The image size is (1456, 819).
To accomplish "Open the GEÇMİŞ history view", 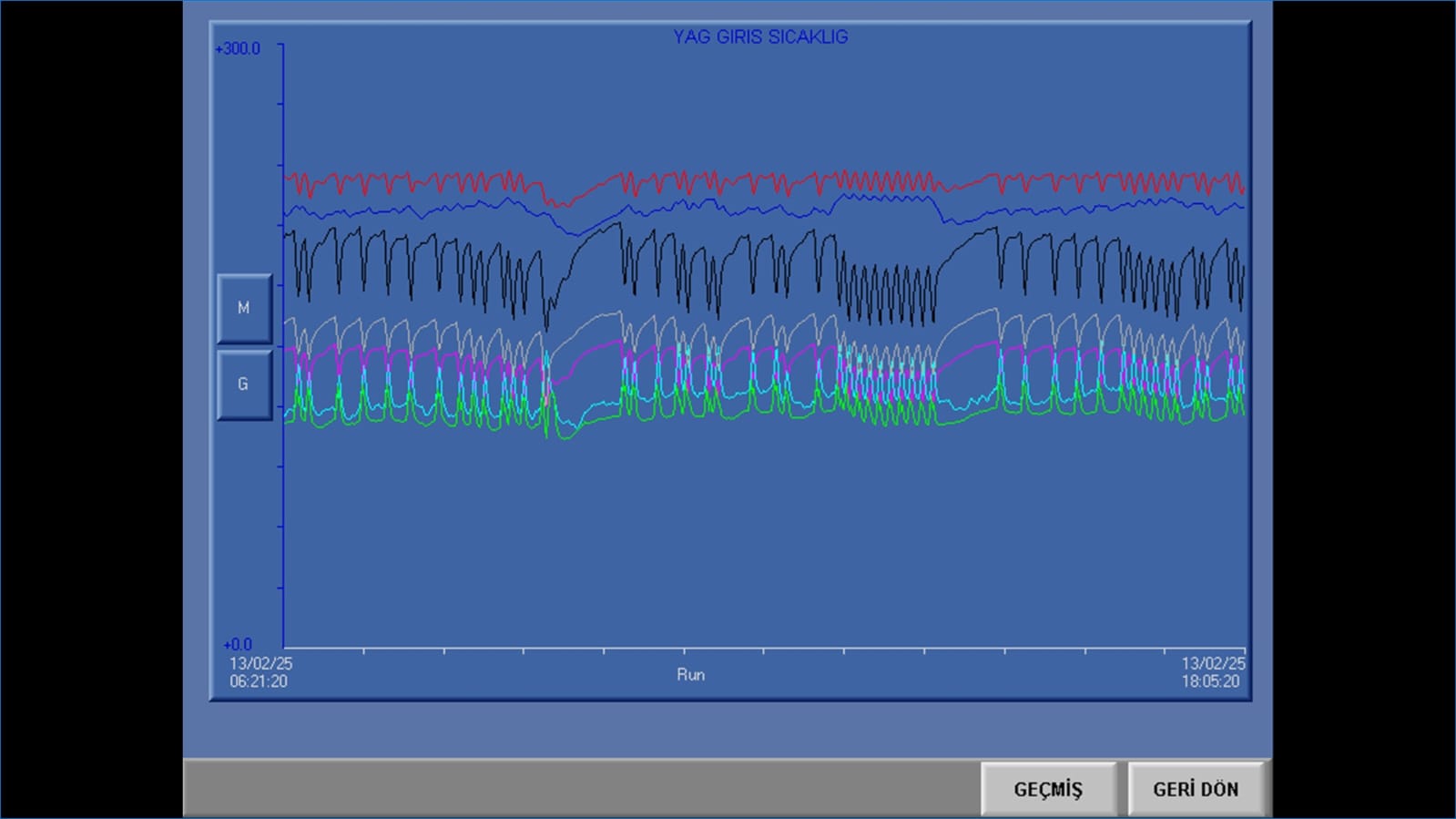I will tap(1048, 789).
